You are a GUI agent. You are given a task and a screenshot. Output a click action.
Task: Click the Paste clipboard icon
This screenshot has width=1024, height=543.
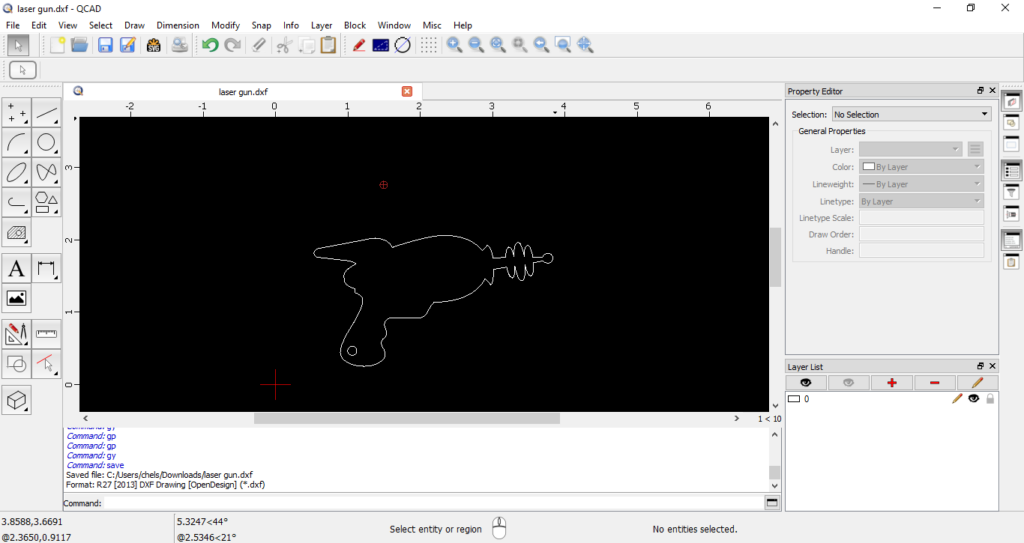(x=328, y=45)
